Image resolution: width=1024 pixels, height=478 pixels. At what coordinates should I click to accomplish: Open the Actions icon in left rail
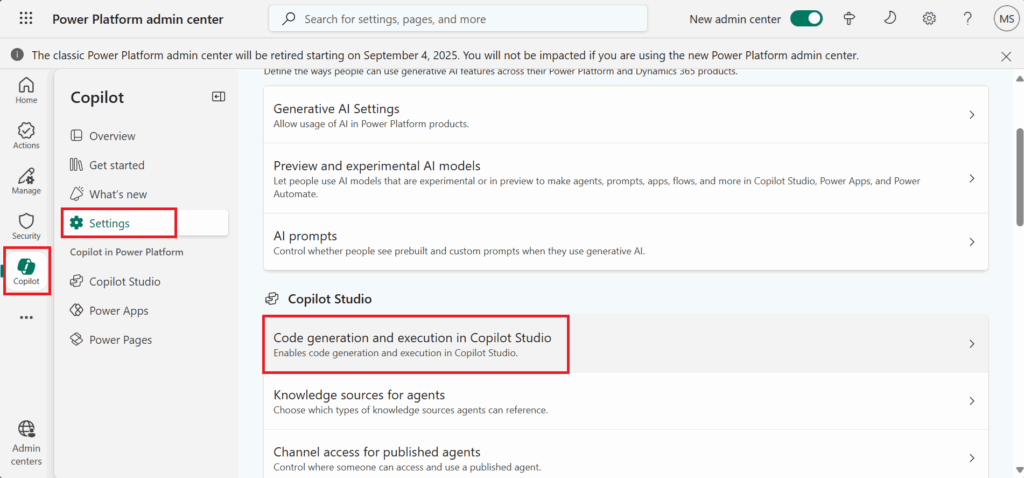pyautogui.click(x=26, y=134)
